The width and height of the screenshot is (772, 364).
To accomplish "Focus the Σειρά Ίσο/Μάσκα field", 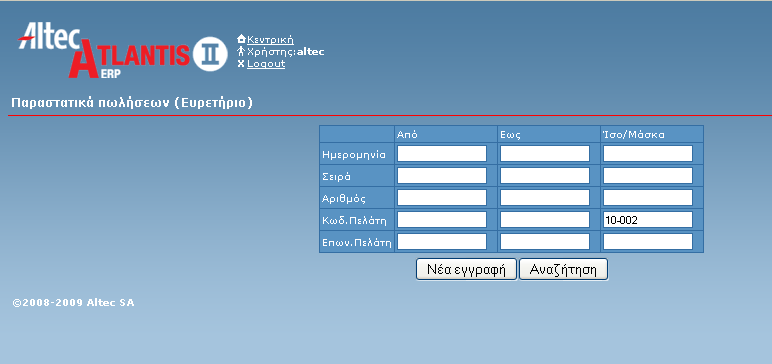I will (x=648, y=176).
